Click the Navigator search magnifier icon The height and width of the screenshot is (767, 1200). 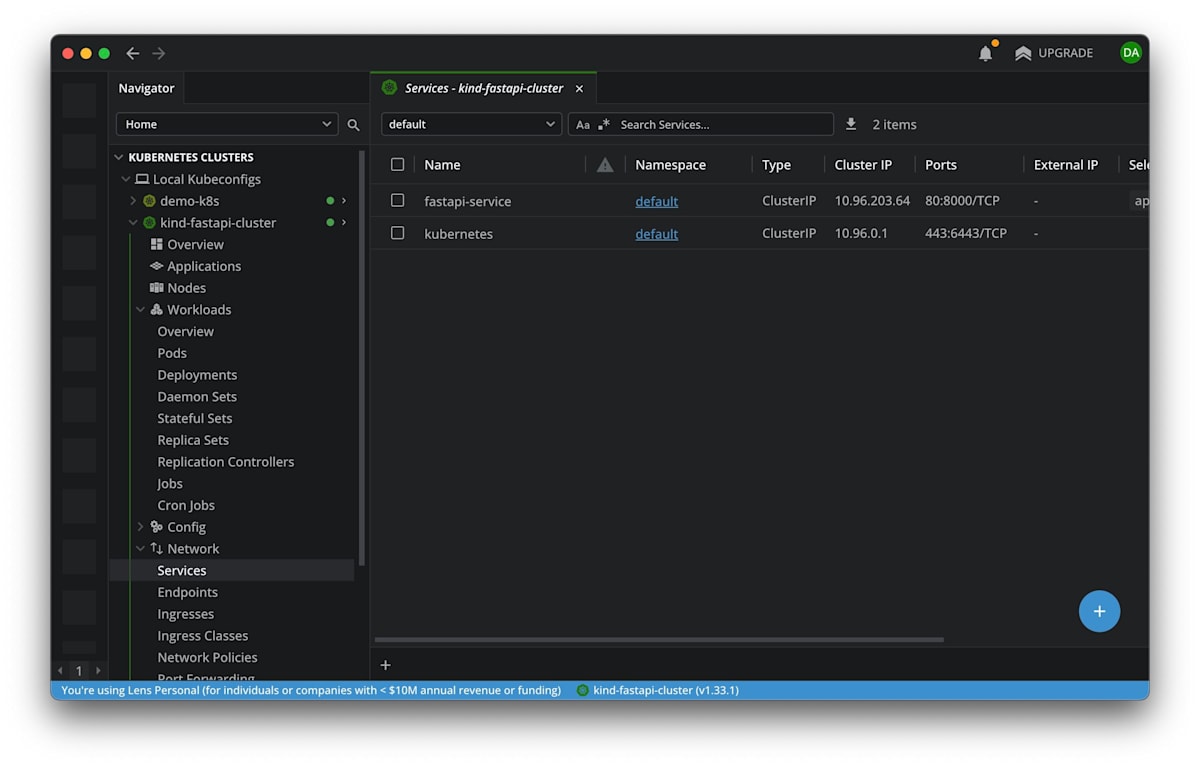353,125
